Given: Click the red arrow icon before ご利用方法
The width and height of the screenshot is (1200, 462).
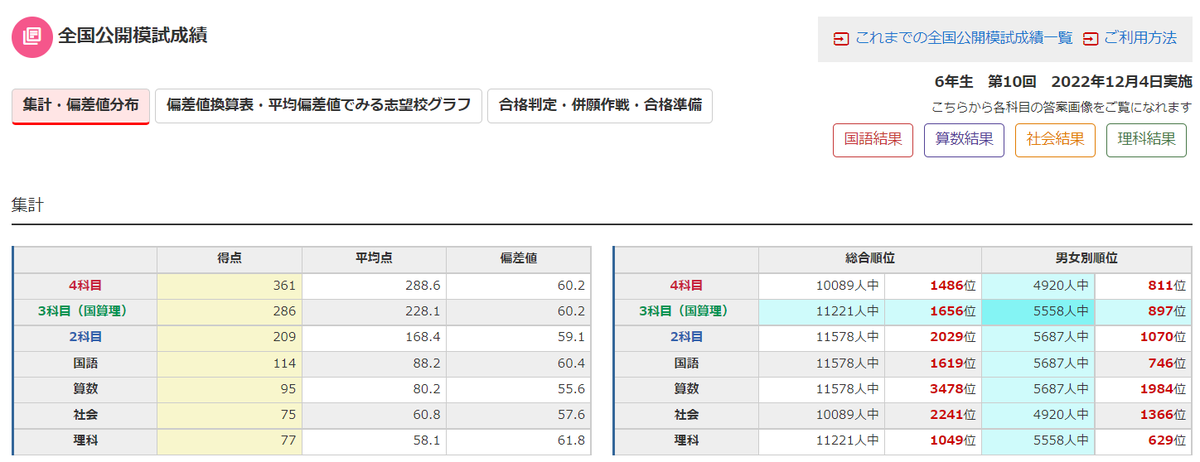Looking at the screenshot, I should click(x=1090, y=38).
